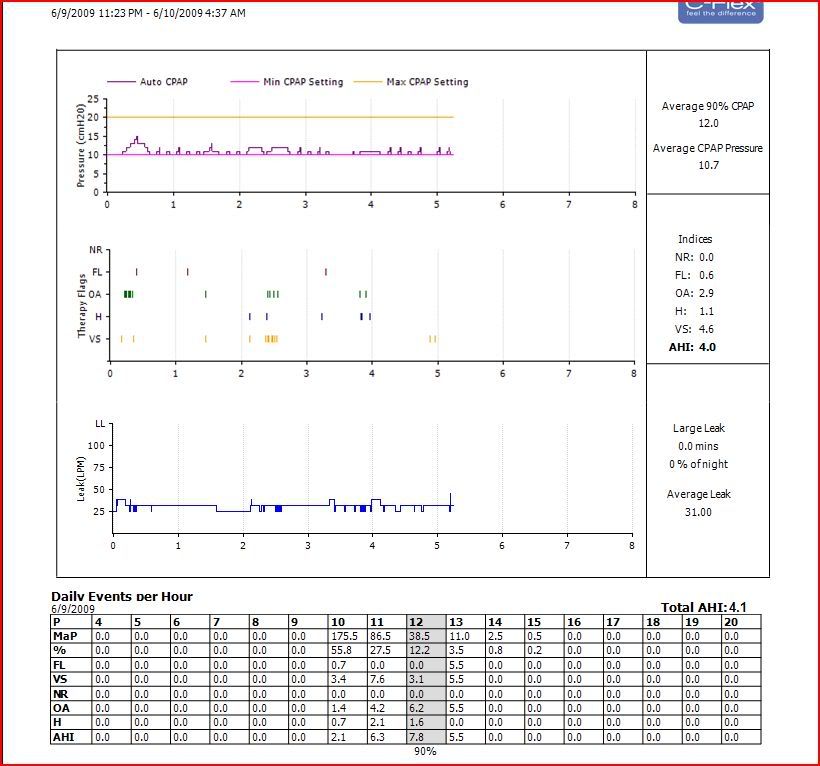
Task: Click the Large Leak label
Action: 699,428
